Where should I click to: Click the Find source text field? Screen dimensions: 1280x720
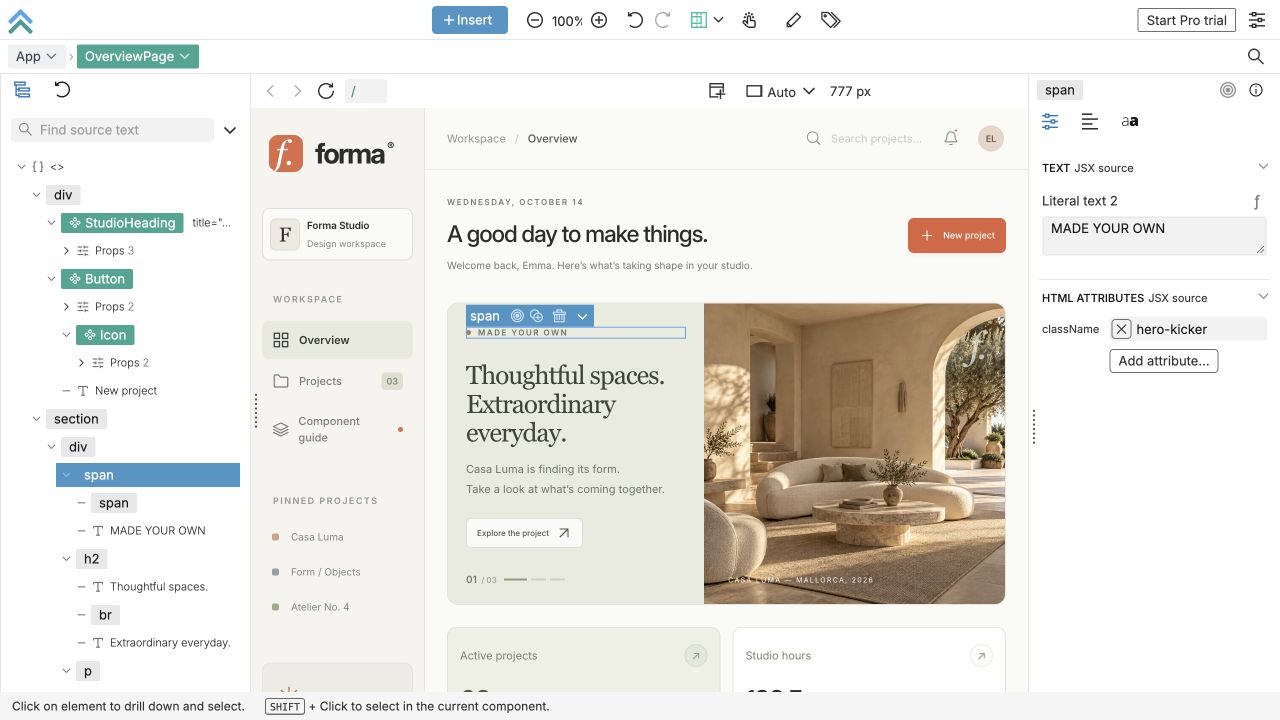tap(113, 130)
